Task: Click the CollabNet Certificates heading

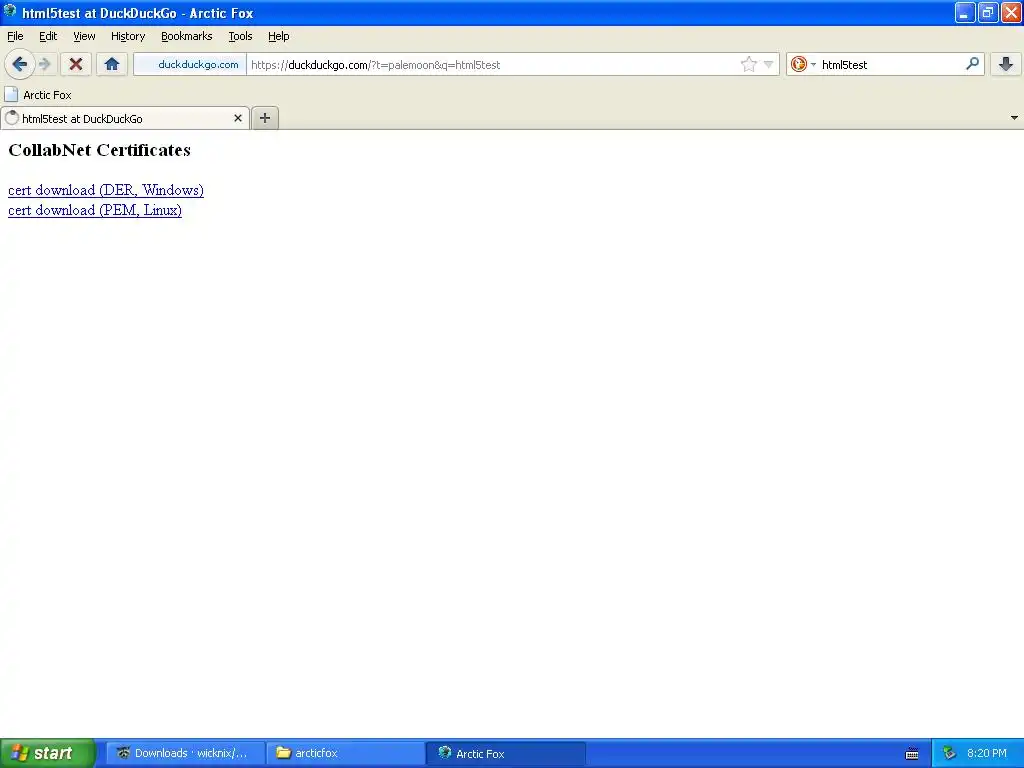Action: (99, 150)
